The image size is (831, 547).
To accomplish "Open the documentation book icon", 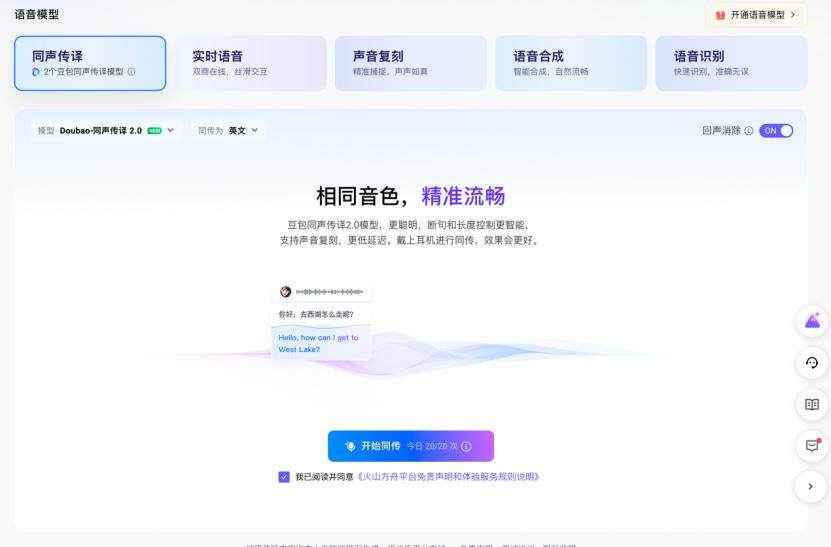I will coord(812,404).
